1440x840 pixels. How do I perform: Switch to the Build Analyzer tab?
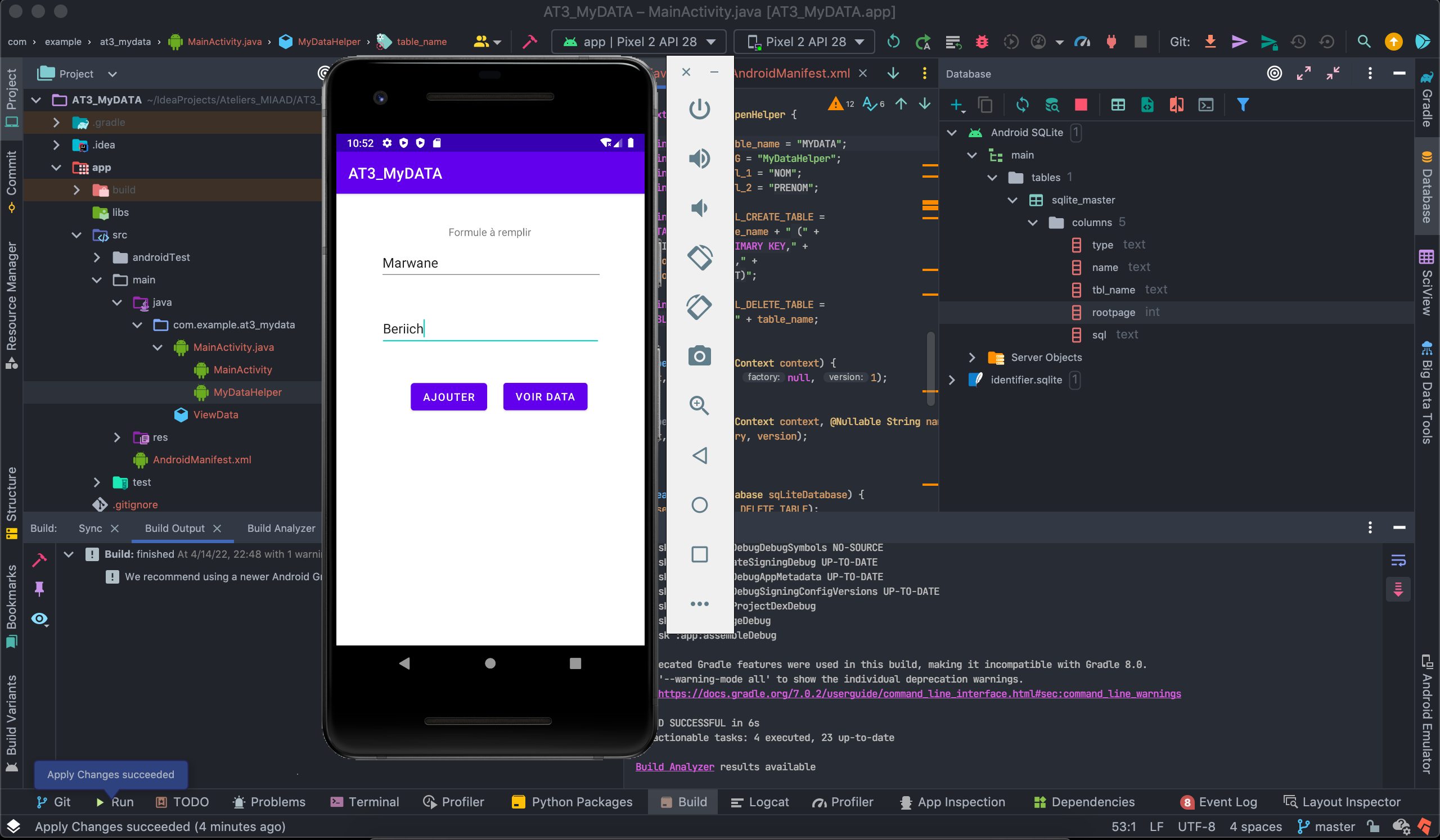281,528
